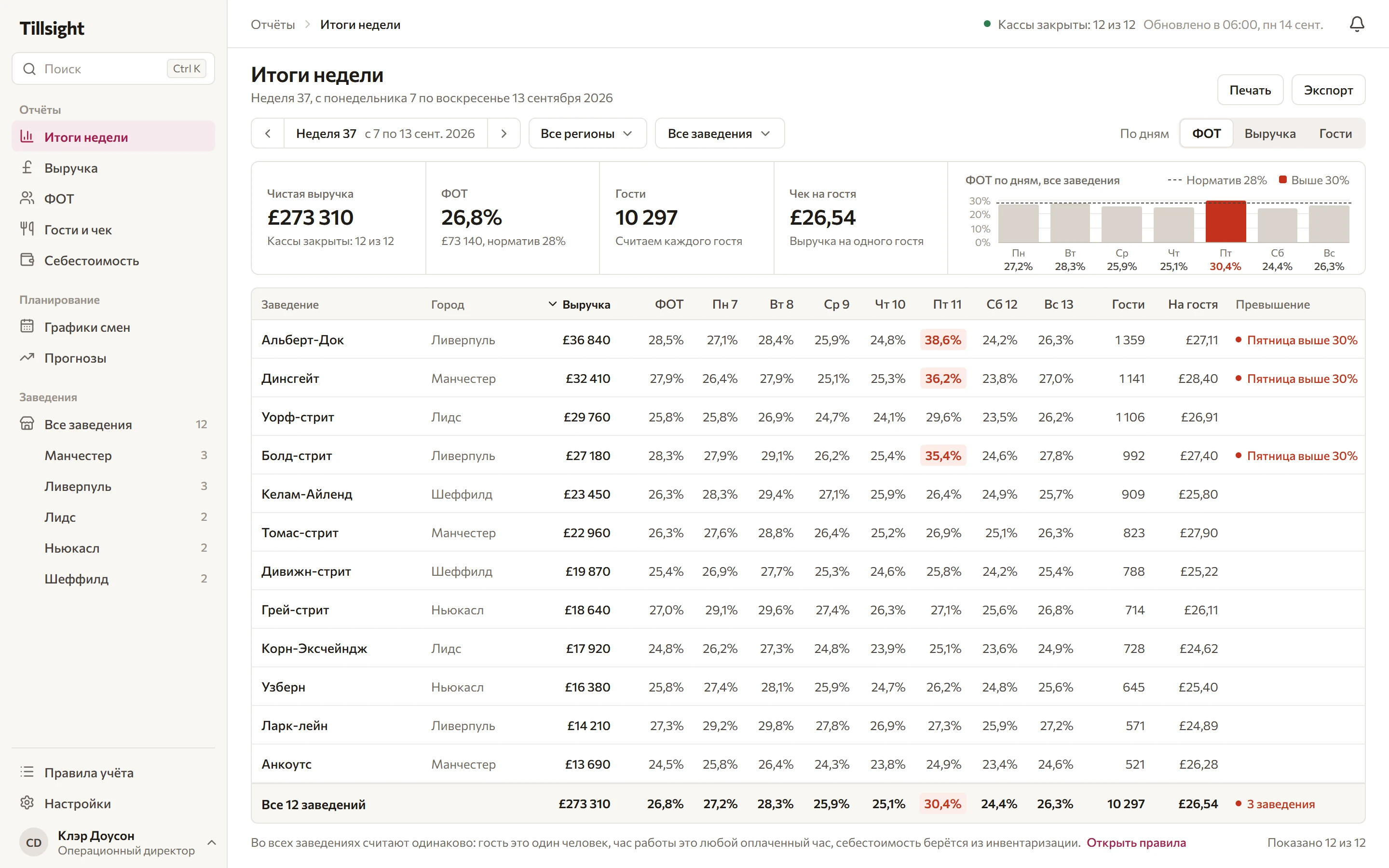Go to previous week arrow

[x=268, y=134]
